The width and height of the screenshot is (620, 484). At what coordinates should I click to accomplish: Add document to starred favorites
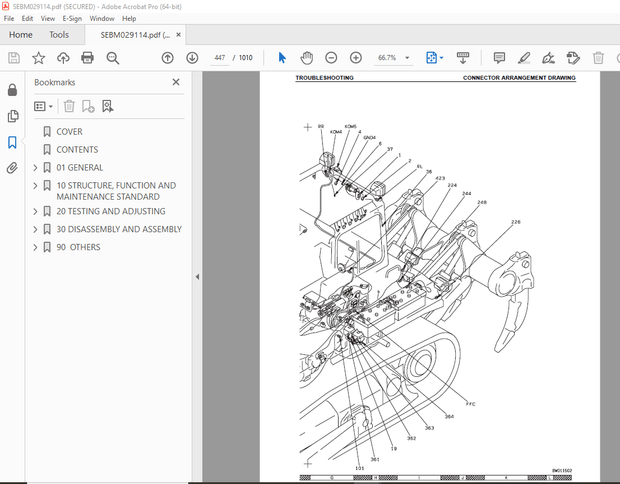coord(38,58)
